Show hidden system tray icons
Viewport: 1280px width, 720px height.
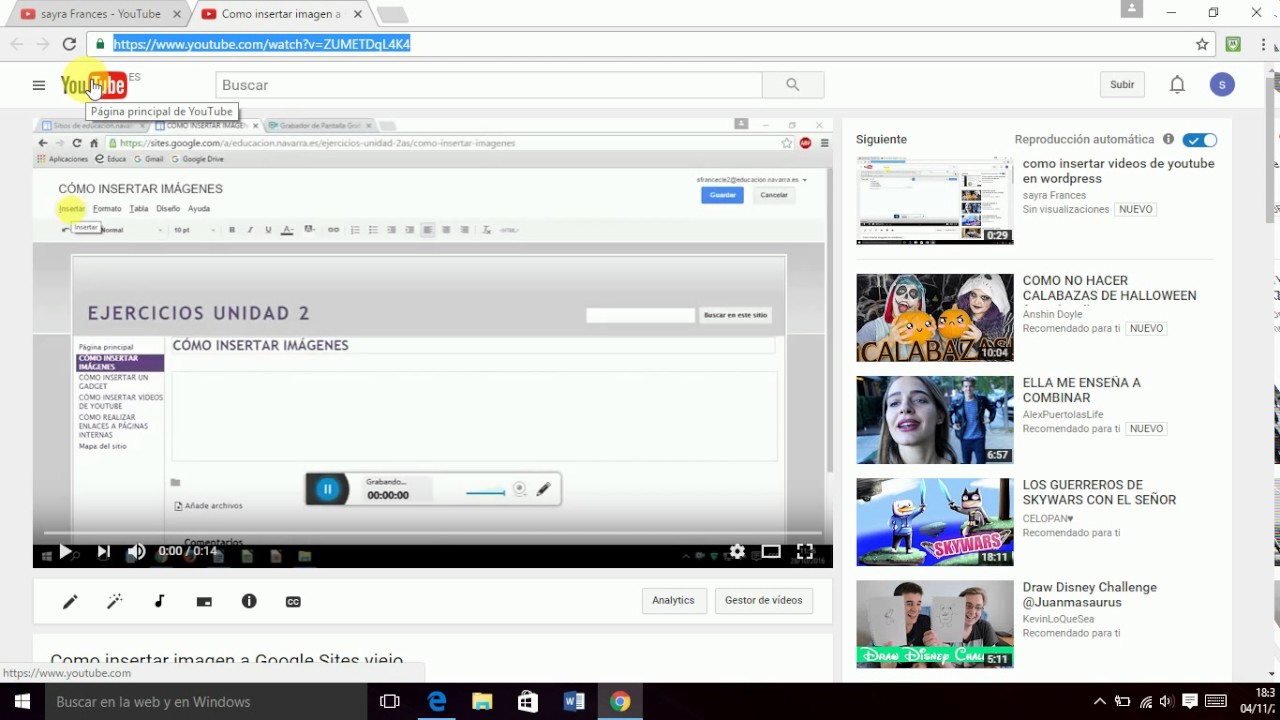point(1099,702)
